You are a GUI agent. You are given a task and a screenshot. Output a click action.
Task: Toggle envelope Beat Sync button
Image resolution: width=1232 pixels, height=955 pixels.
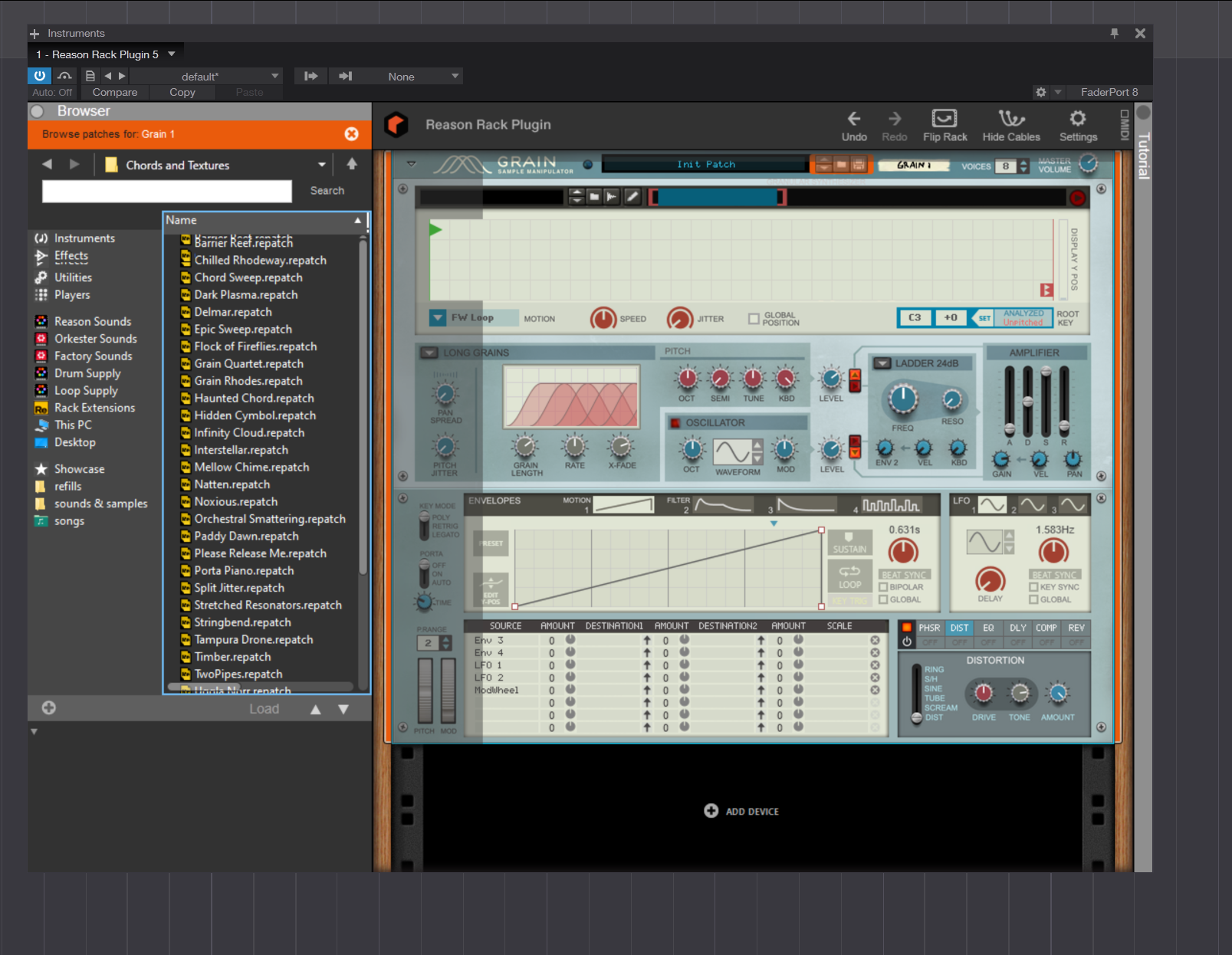click(904, 575)
